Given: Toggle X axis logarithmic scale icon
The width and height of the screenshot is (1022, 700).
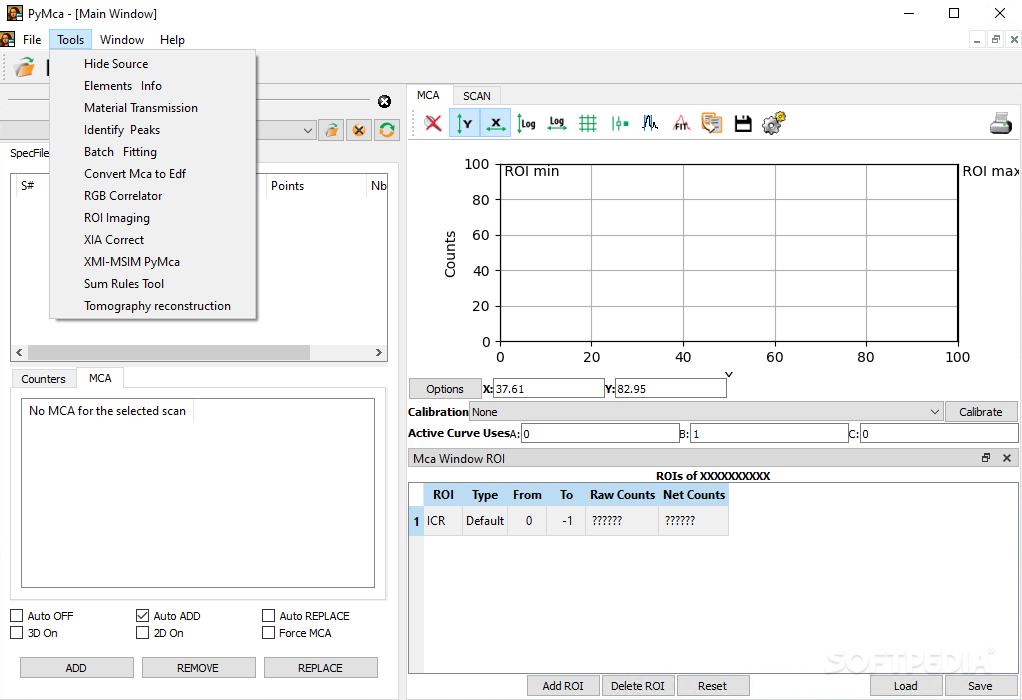Looking at the screenshot, I should click(x=557, y=123).
